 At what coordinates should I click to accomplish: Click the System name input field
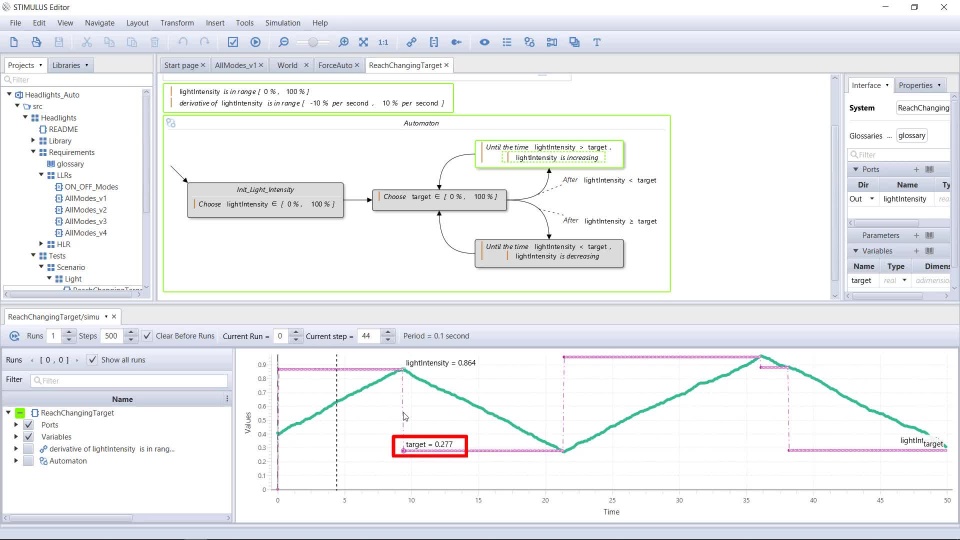pyautogui.click(x=923, y=108)
